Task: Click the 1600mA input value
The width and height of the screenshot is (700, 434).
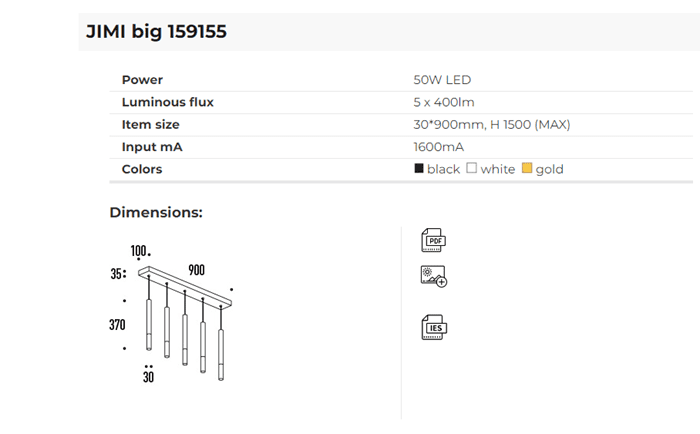Action: pyautogui.click(x=437, y=147)
